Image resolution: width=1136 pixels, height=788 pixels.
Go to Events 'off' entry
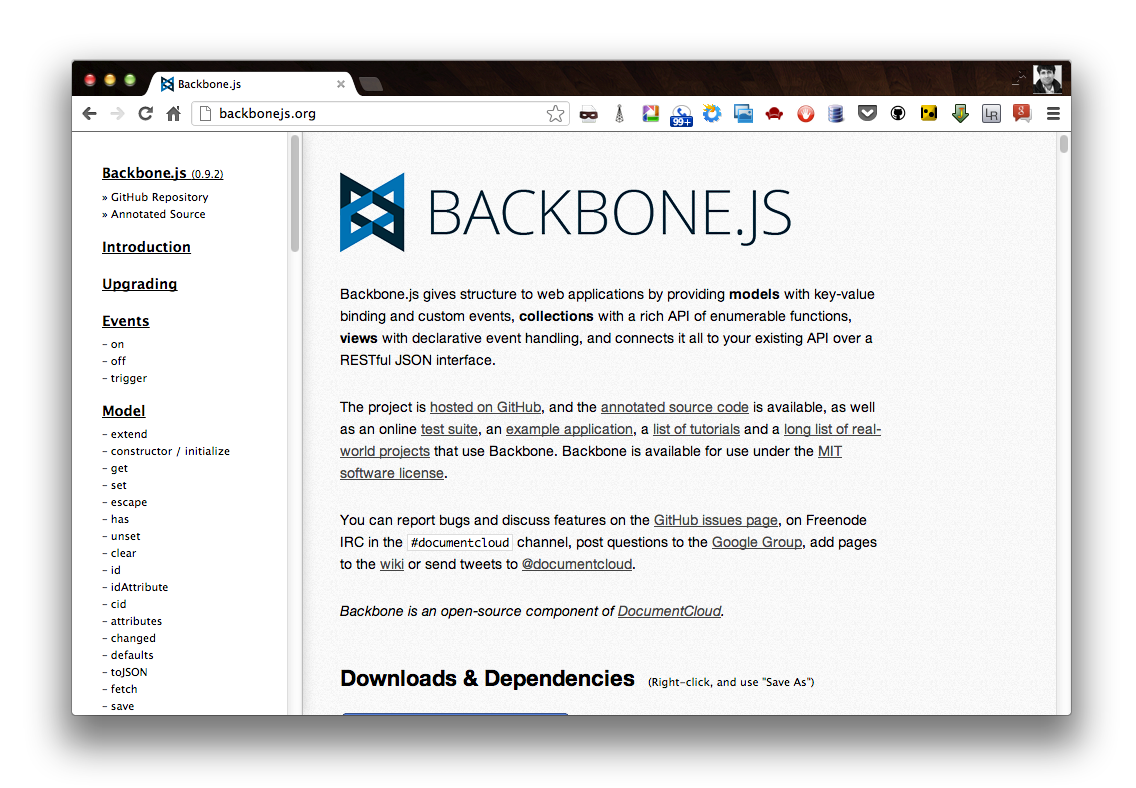pos(118,361)
